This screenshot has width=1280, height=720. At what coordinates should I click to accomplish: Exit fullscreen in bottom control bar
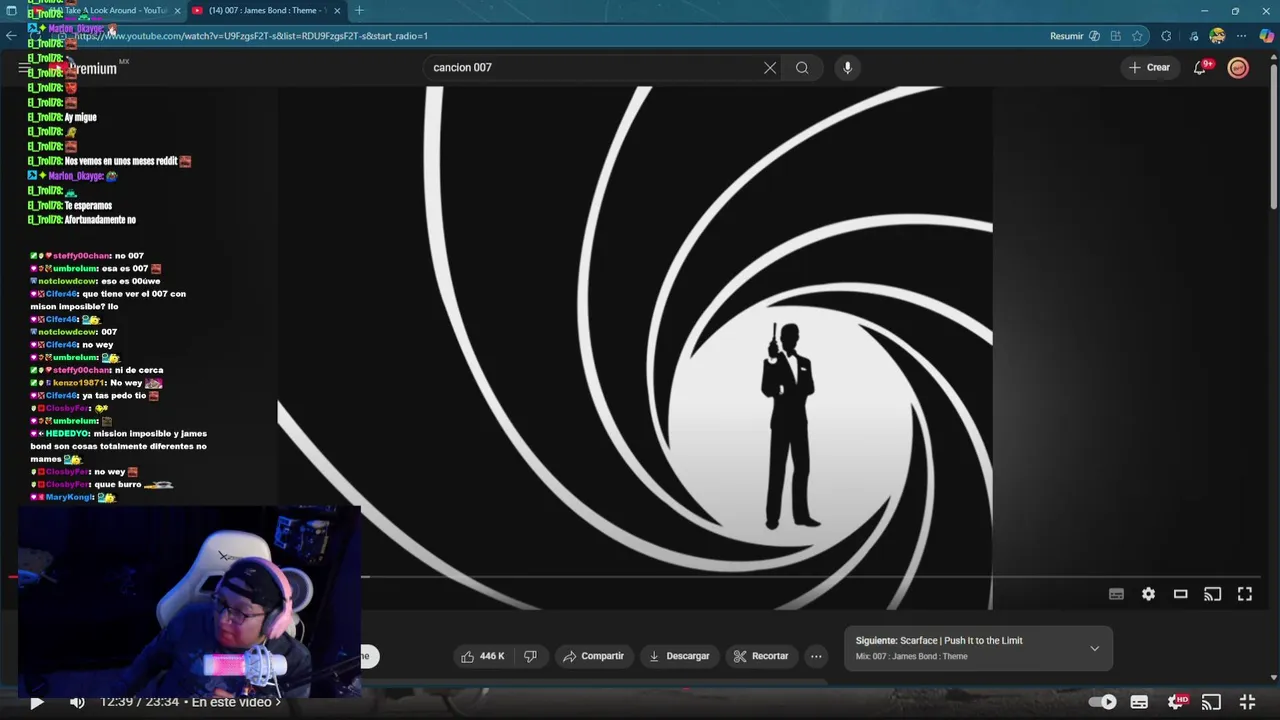click(1247, 702)
